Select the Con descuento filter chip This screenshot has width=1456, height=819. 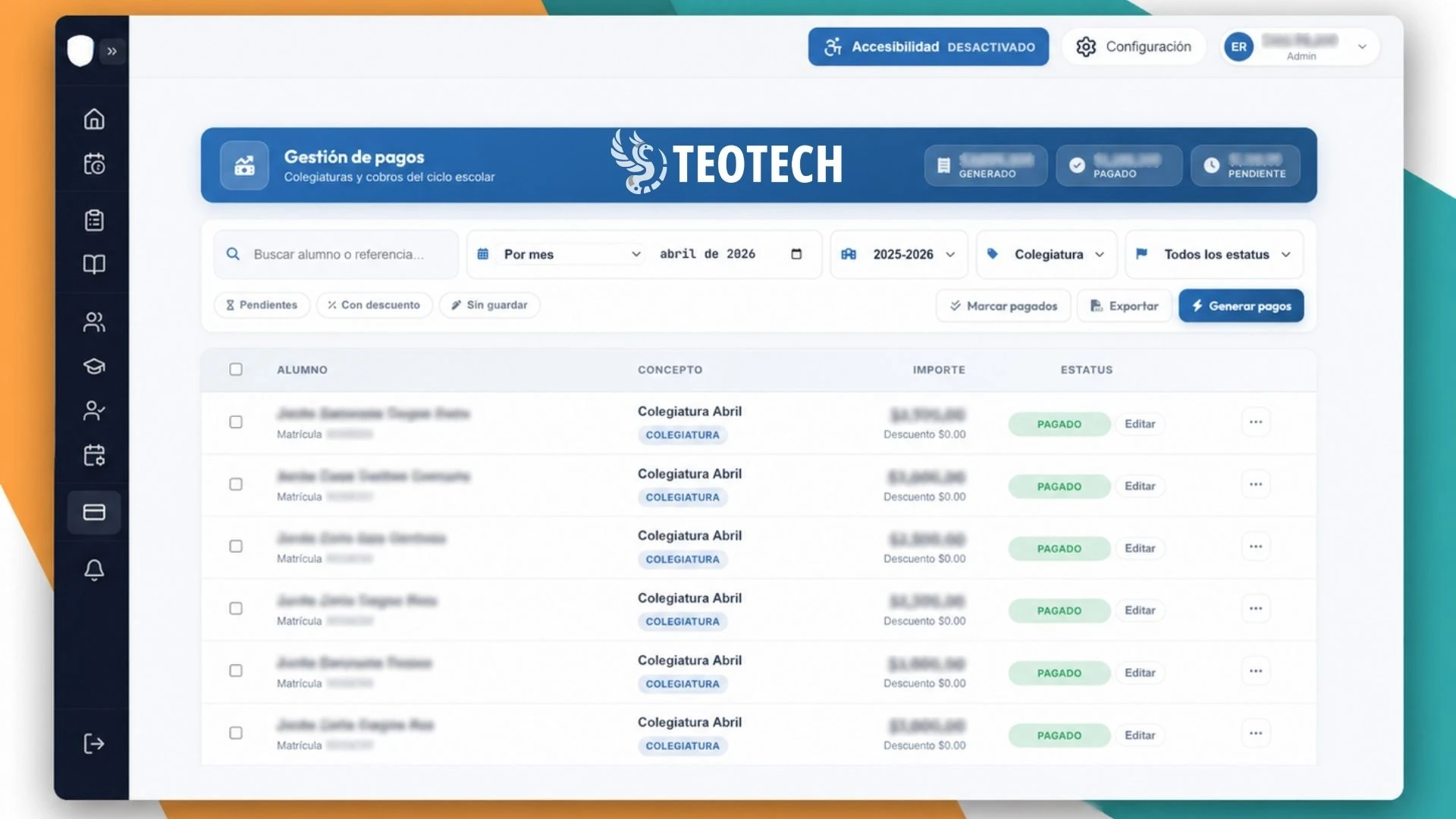(374, 305)
